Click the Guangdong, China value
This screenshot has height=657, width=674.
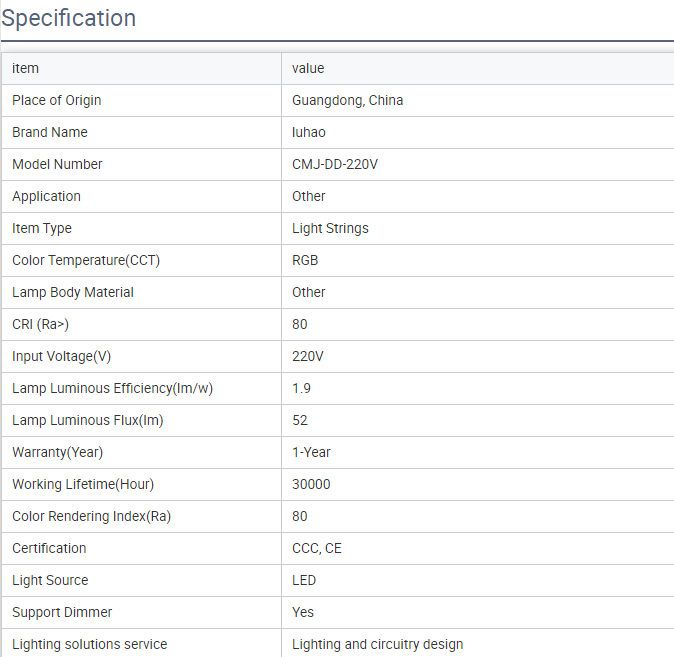pyautogui.click(x=347, y=100)
